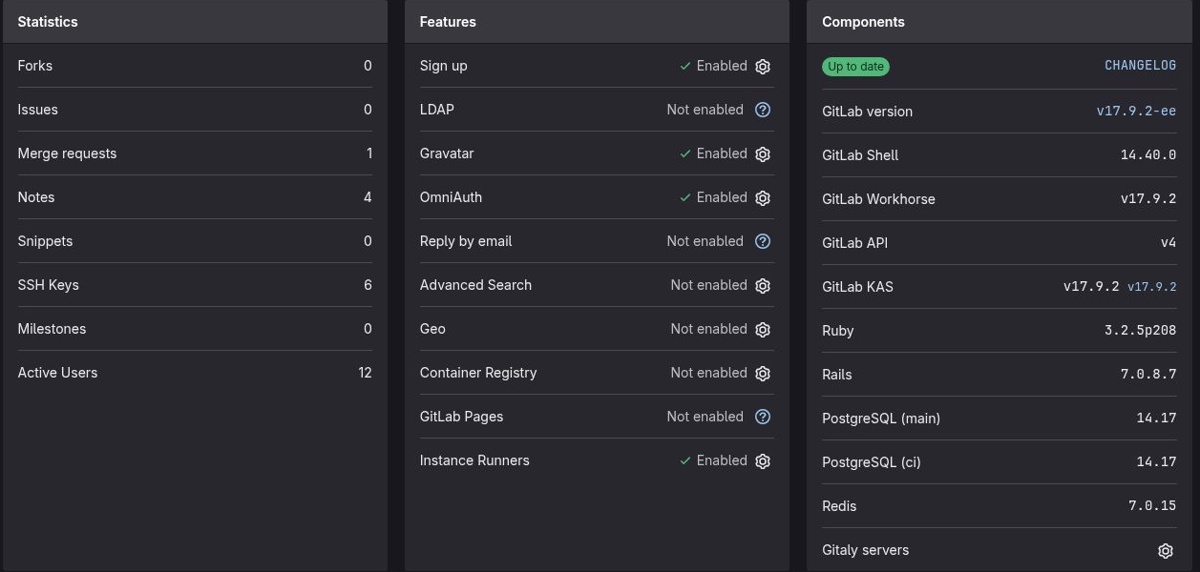
Task: Open Instance Runners settings gear icon
Action: pyautogui.click(x=763, y=461)
